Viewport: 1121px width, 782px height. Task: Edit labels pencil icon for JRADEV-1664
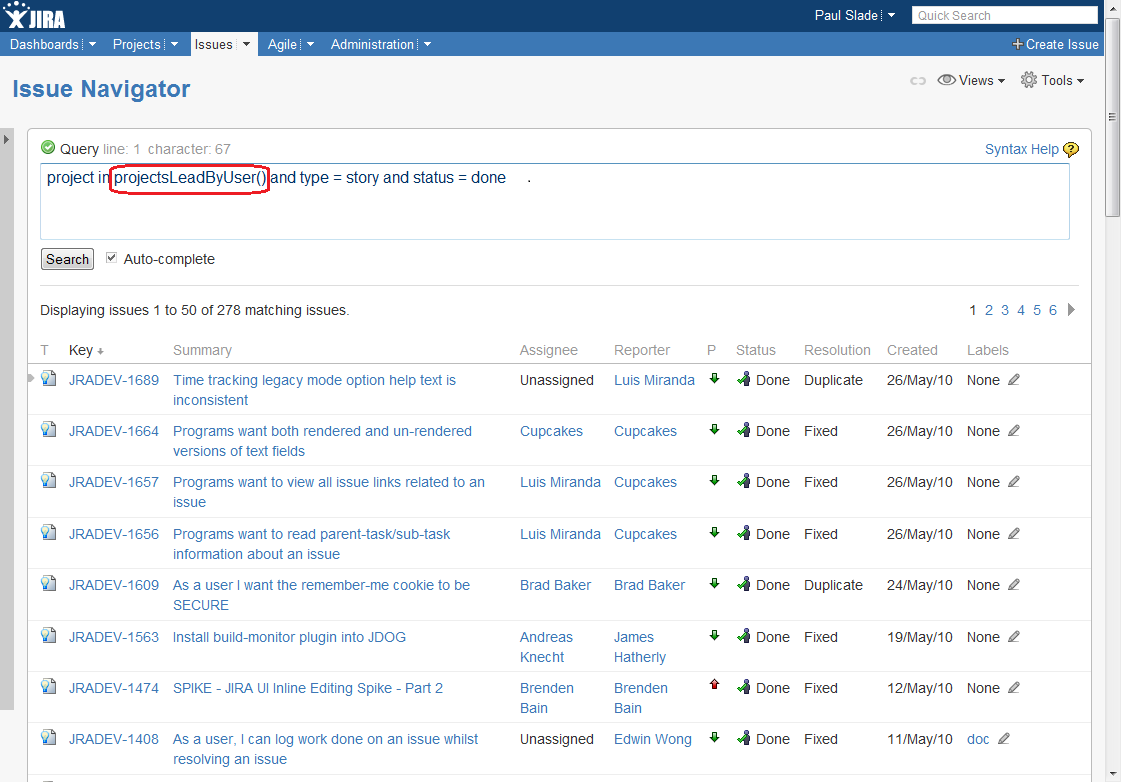(1014, 430)
